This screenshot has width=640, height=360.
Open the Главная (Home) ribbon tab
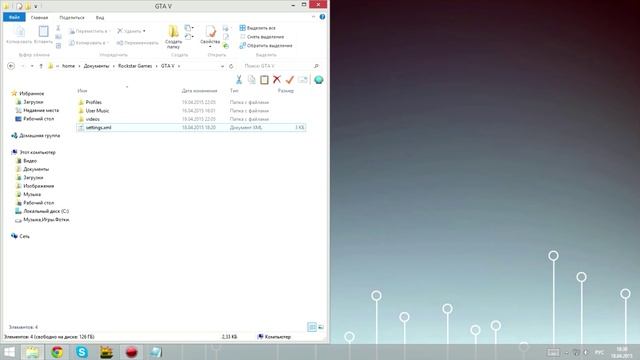click(39, 18)
